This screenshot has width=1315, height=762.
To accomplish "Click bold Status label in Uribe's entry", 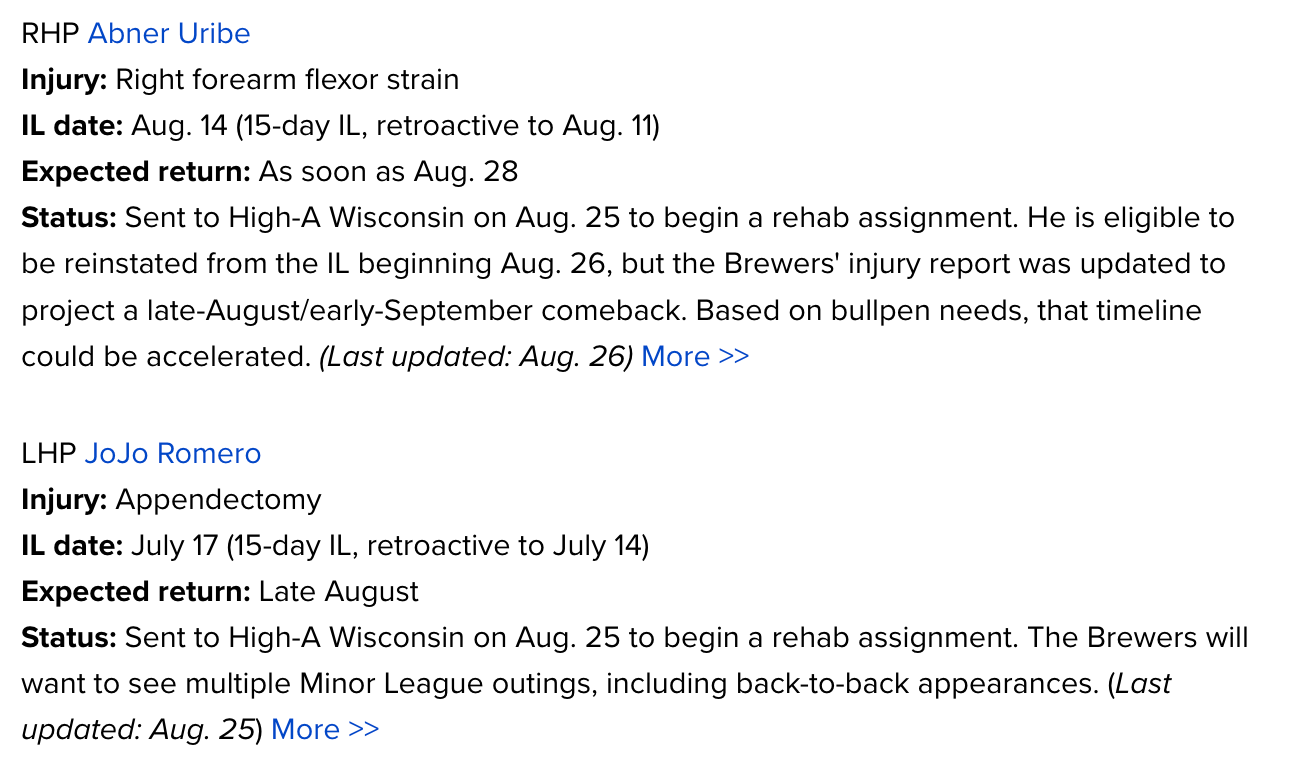I will coord(69,218).
